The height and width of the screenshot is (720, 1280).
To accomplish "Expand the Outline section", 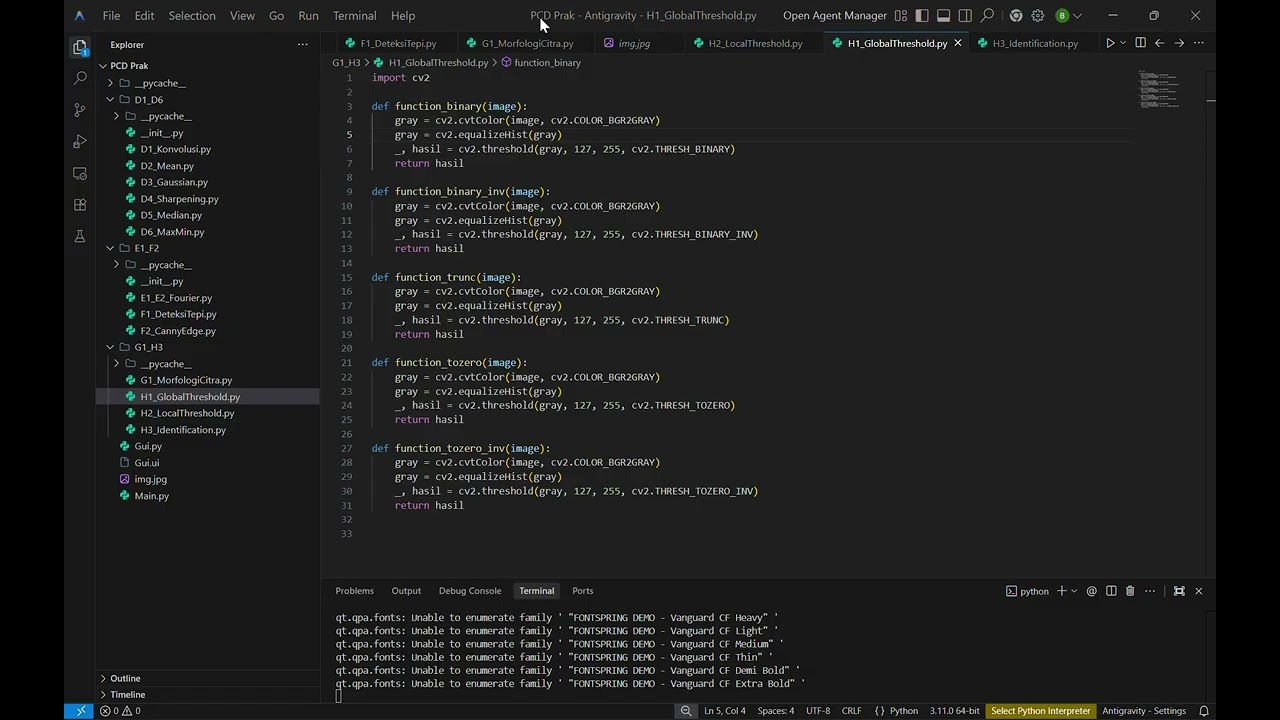I will tap(125, 678).
